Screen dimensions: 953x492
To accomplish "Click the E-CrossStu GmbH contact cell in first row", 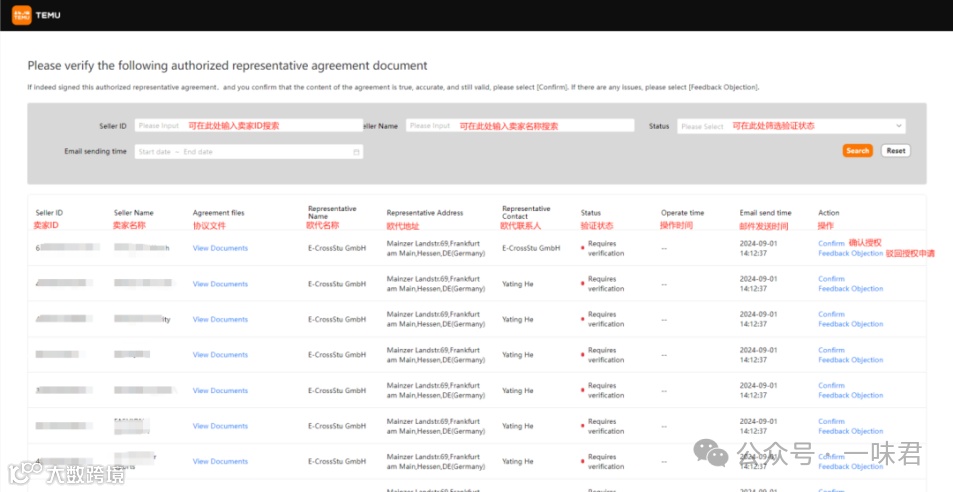I will click(531, 248).
